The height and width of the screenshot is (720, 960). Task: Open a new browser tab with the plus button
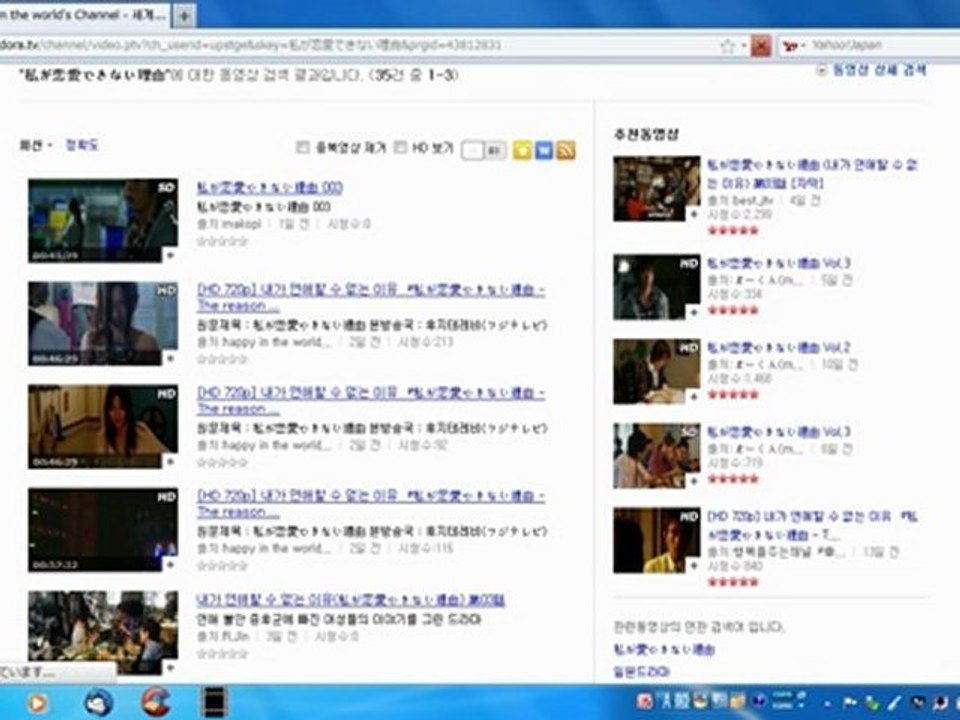click(184, 17)
